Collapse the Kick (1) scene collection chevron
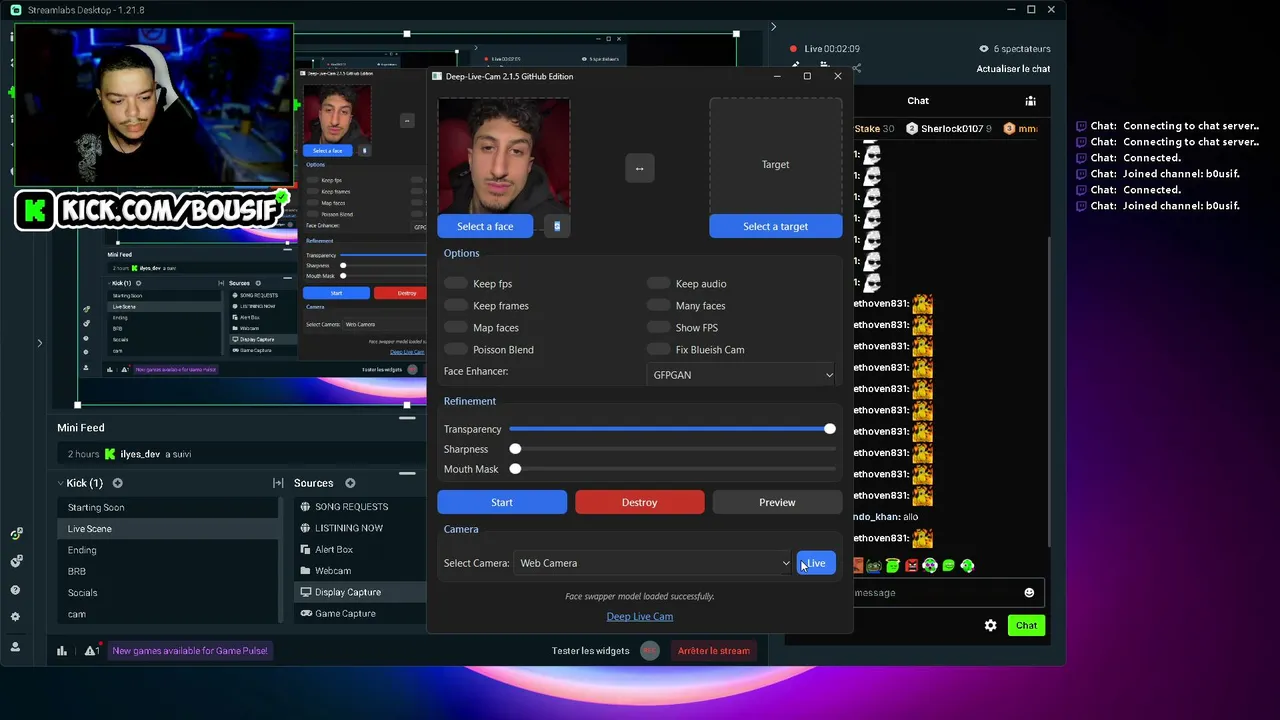 click(x=60, y=483)
